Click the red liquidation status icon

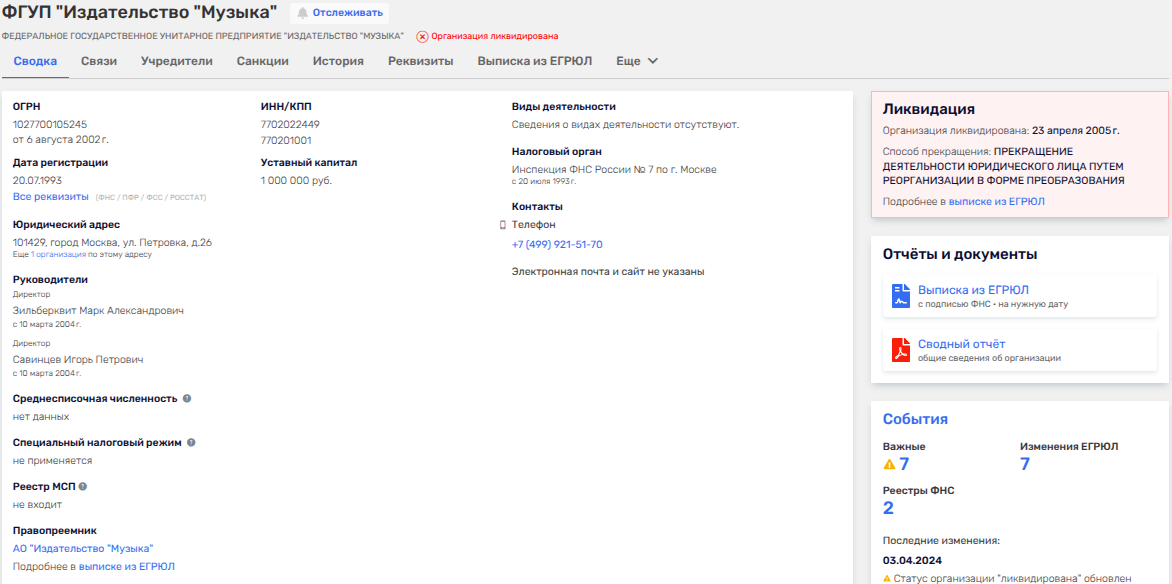click(422, 37)
